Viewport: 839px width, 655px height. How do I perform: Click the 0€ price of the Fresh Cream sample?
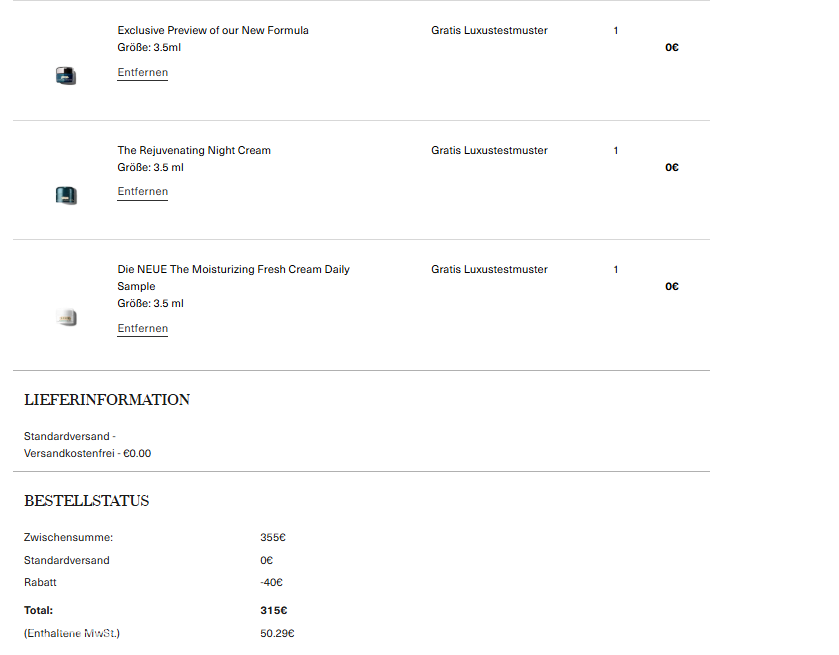[x=672, y=287]
